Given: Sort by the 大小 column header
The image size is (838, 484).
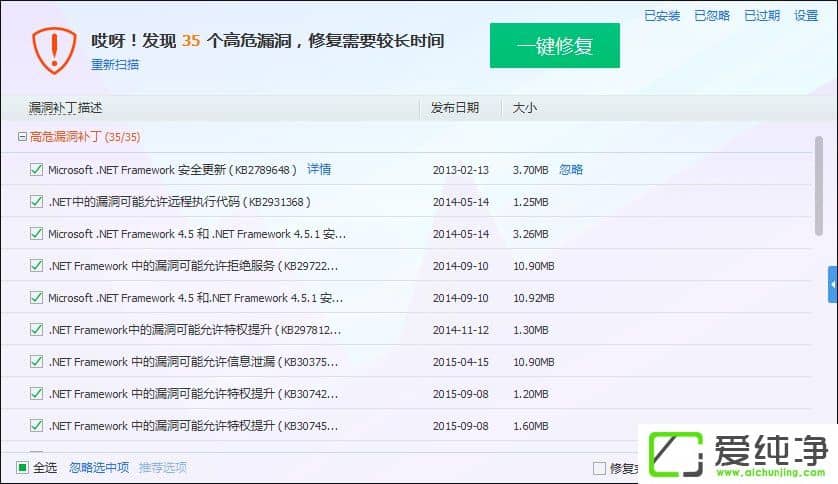Looking at the screenshot, I should click(525, 107).
